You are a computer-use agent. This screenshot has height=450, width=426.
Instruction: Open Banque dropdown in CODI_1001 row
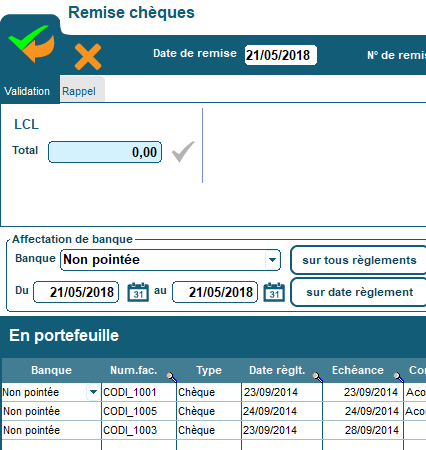point(93,392)
